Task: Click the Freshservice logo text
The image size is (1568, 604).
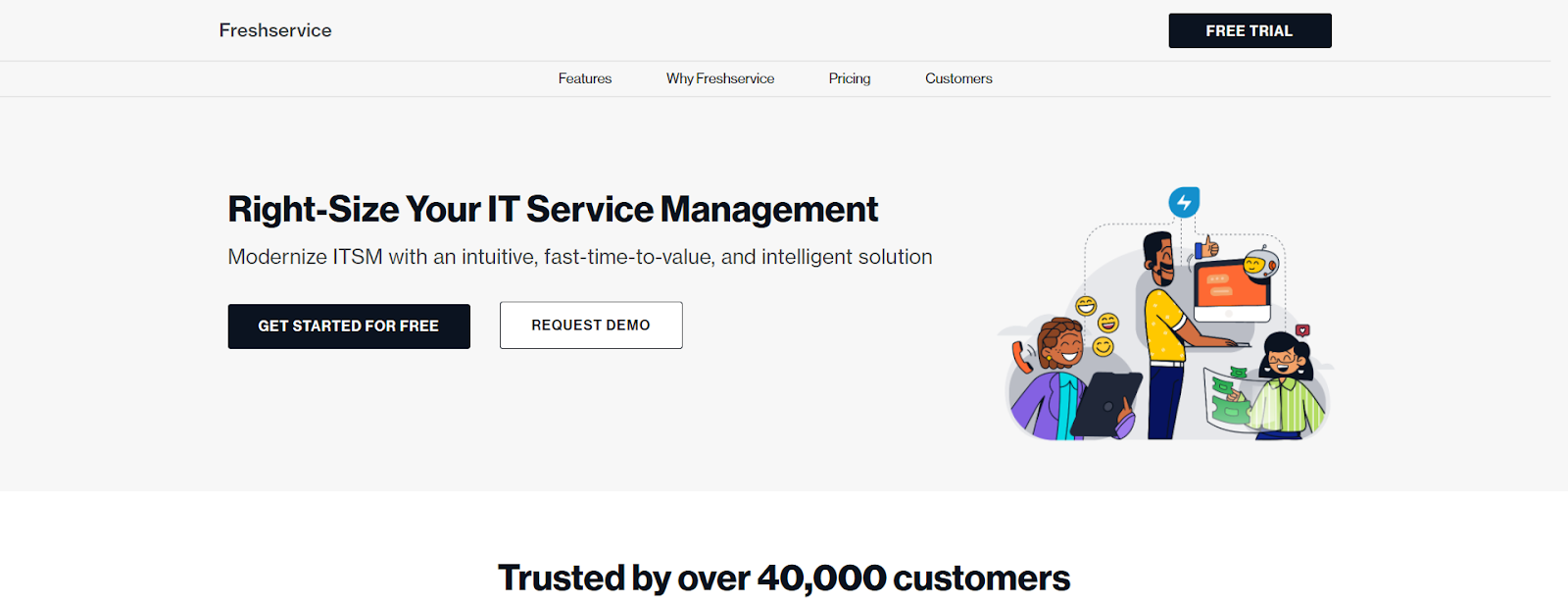Action: click(x=275, y=30)
